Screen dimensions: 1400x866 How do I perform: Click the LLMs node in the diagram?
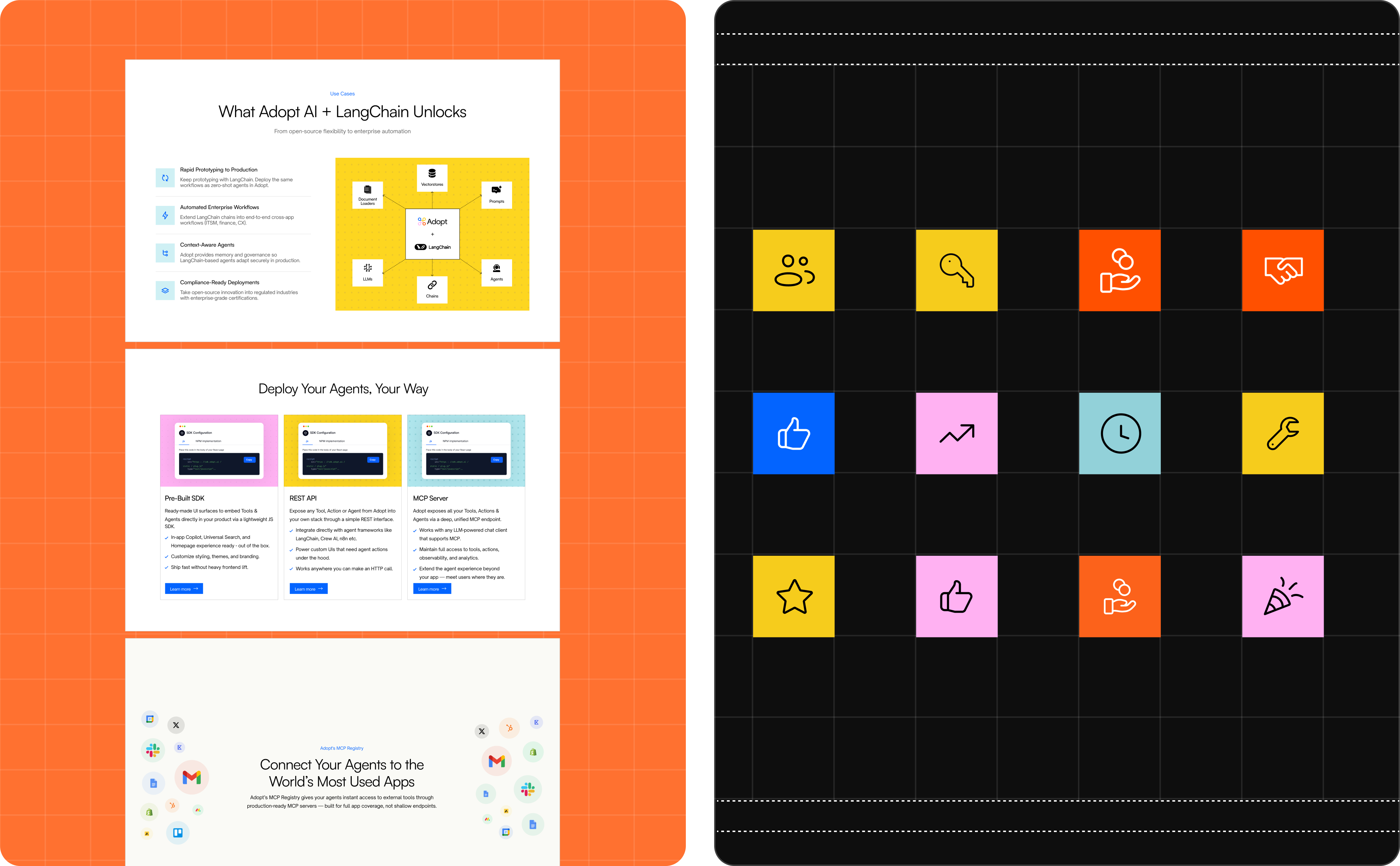pyautogui.click(x=368, y=272)
